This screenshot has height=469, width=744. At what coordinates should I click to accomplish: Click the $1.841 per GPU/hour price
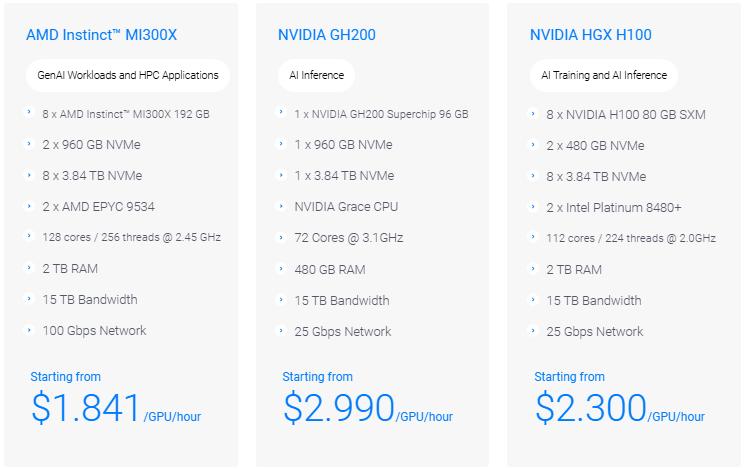click(85, 408)
